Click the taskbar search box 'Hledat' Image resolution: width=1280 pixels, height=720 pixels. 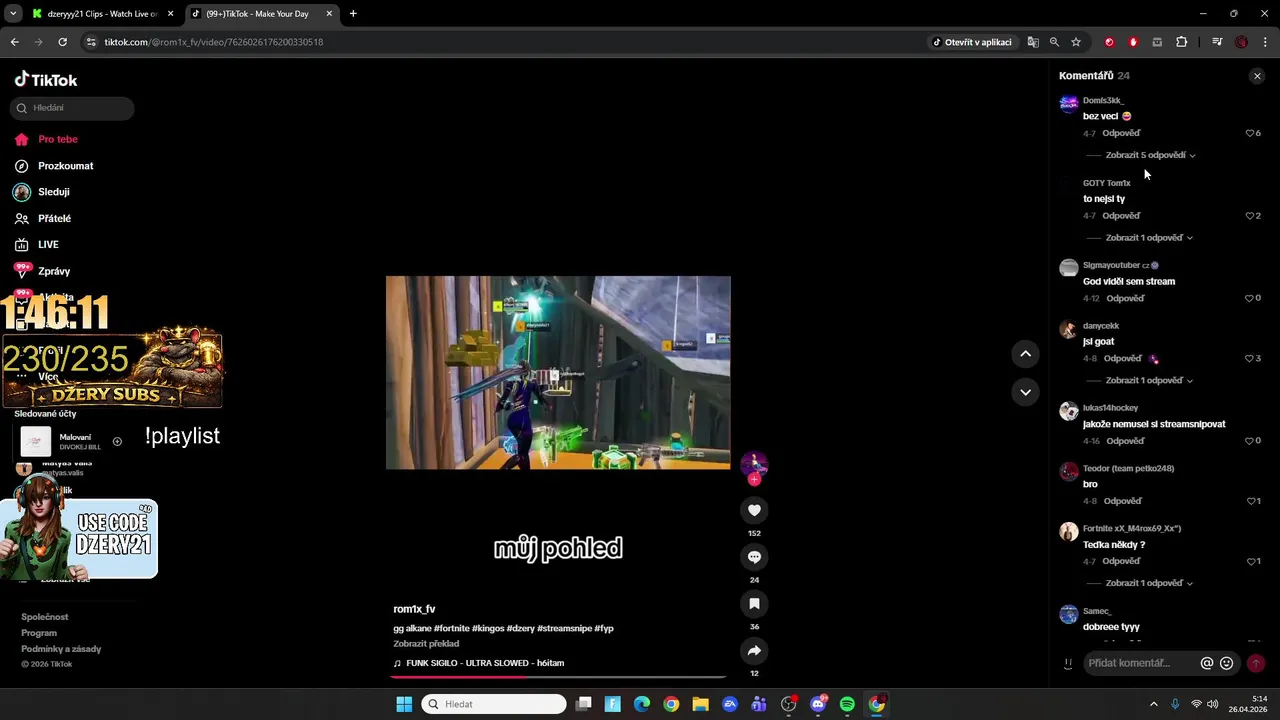494,704
